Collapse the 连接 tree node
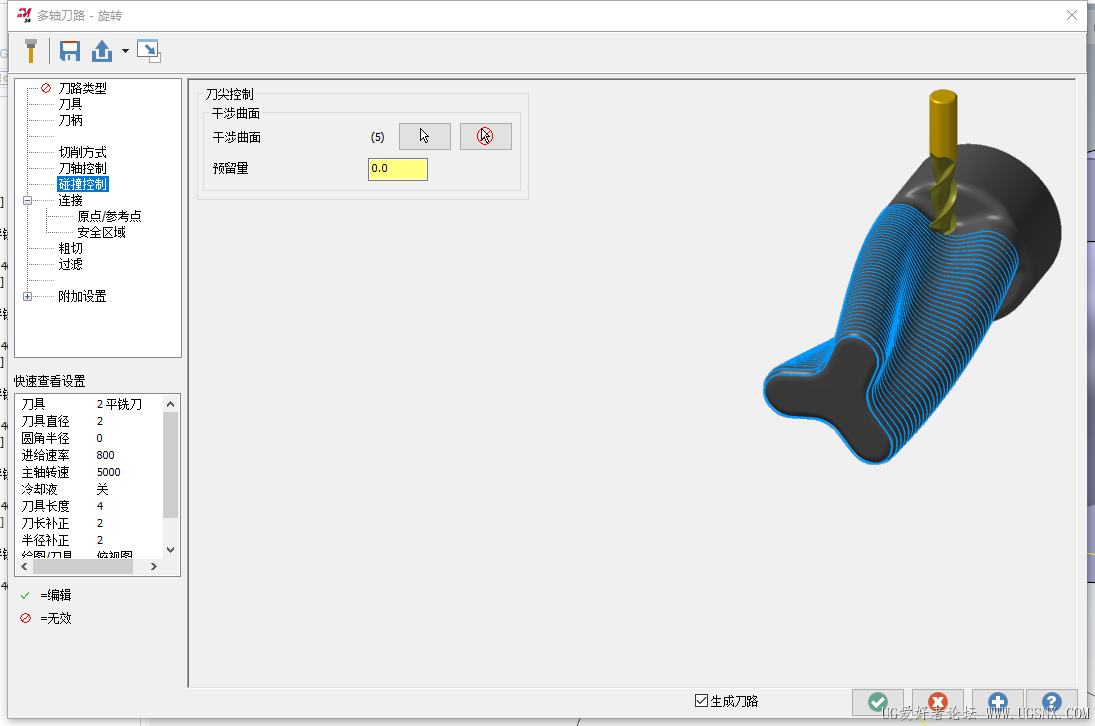 point(27,200)
